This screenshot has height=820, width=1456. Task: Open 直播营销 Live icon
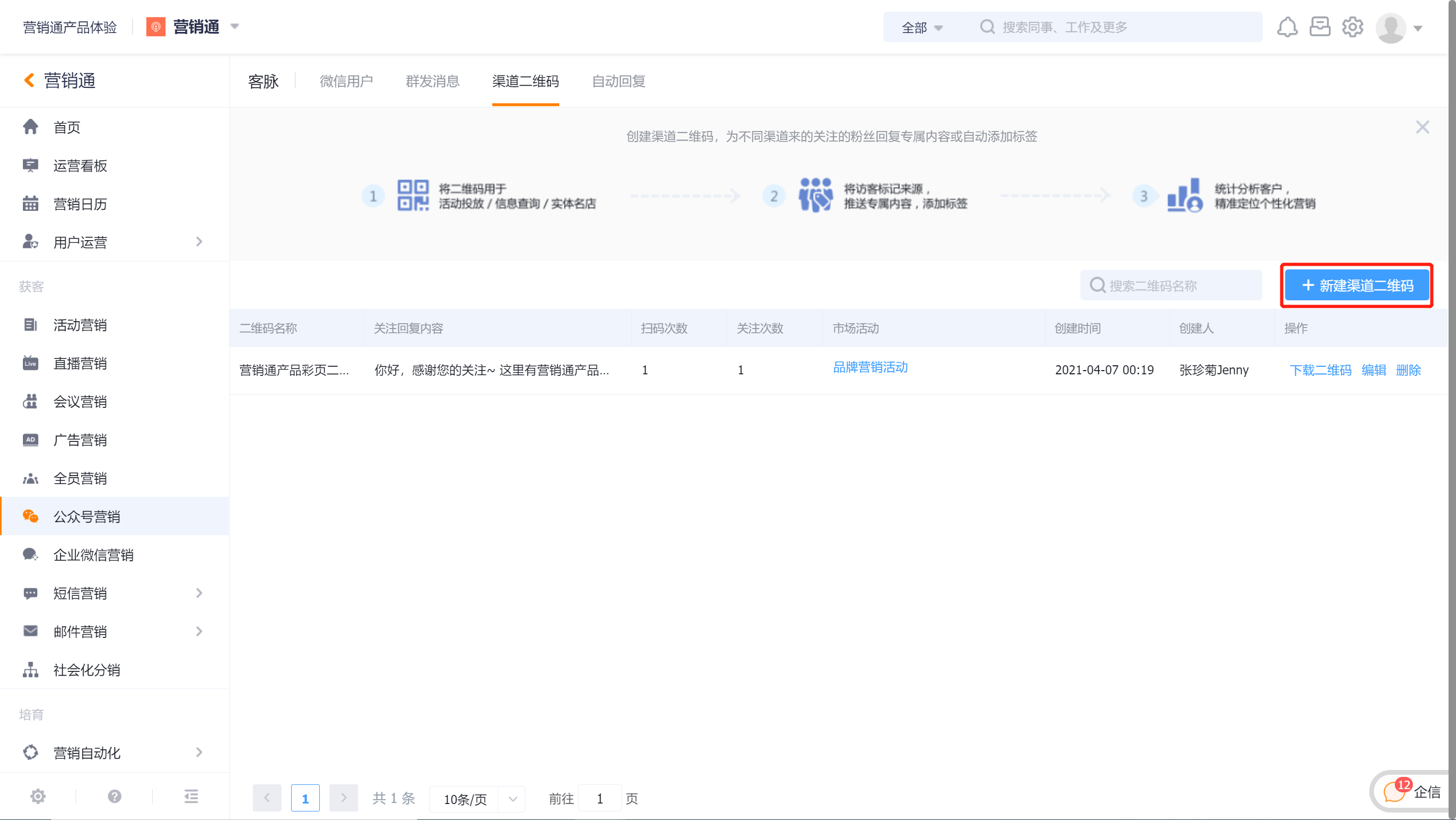click(30, 363)
